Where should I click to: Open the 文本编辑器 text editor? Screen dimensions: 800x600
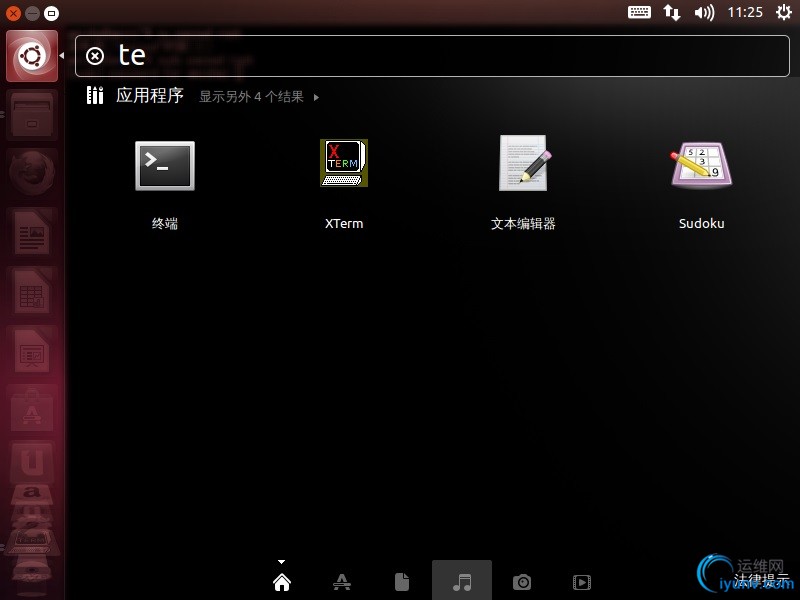coord(523,163)
